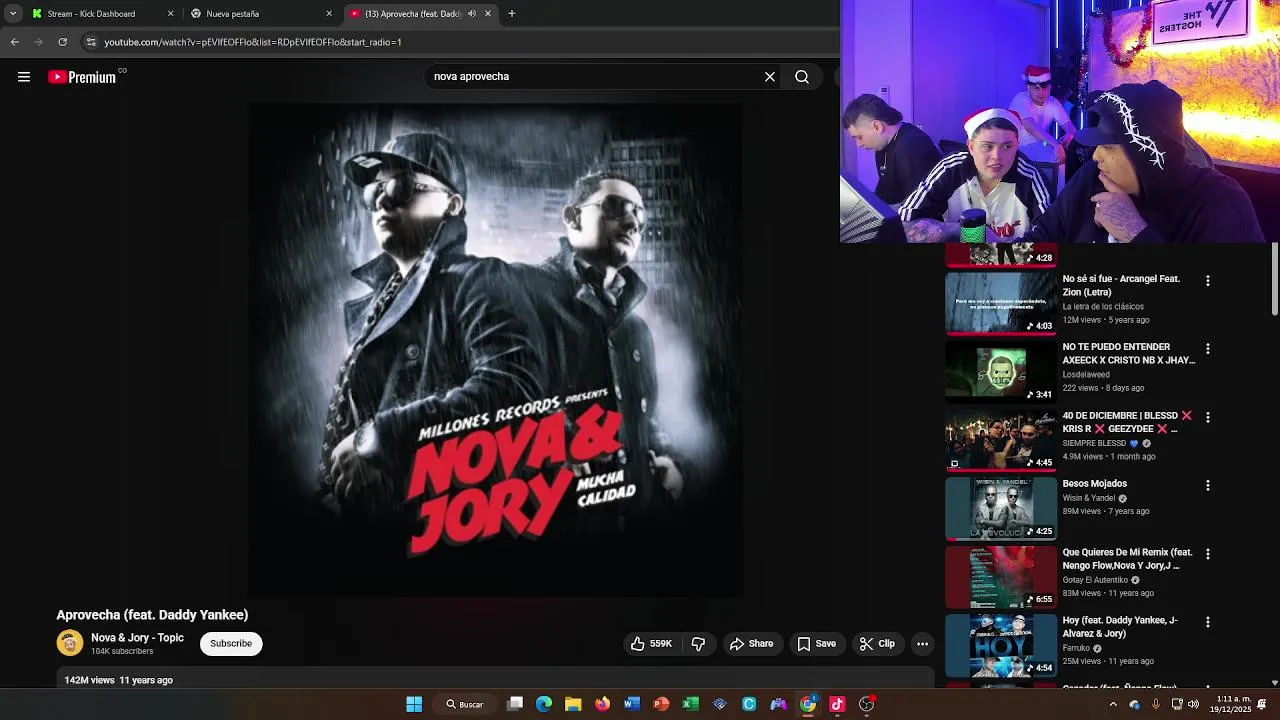Play 'NO TE PUEDO ENTENDER' thumbnail
1280x720 pixels.
[x=1001, y=371]
